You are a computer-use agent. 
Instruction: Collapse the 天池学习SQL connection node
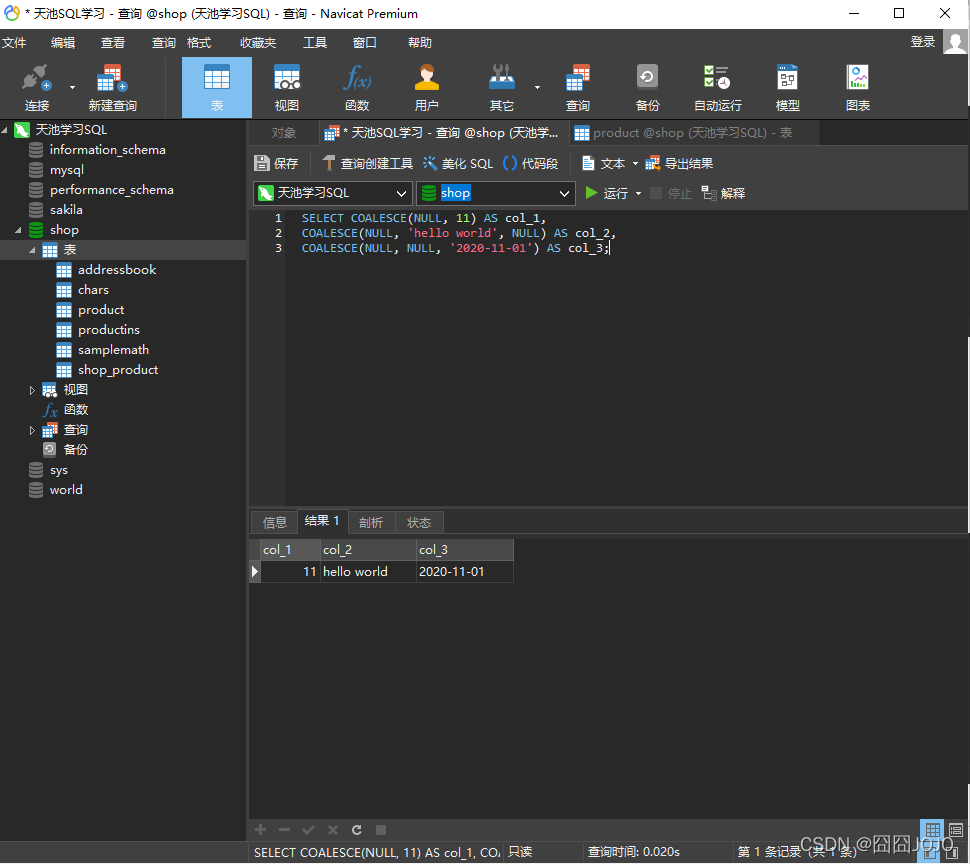[x=5, y=130]
